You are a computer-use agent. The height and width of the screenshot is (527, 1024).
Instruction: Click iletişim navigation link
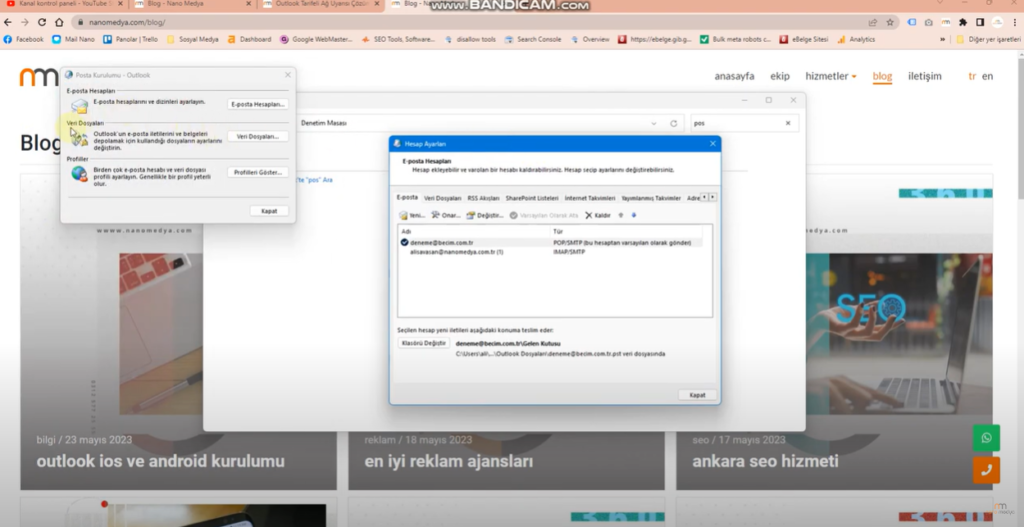pyautogui.click(x=925, y=76)
